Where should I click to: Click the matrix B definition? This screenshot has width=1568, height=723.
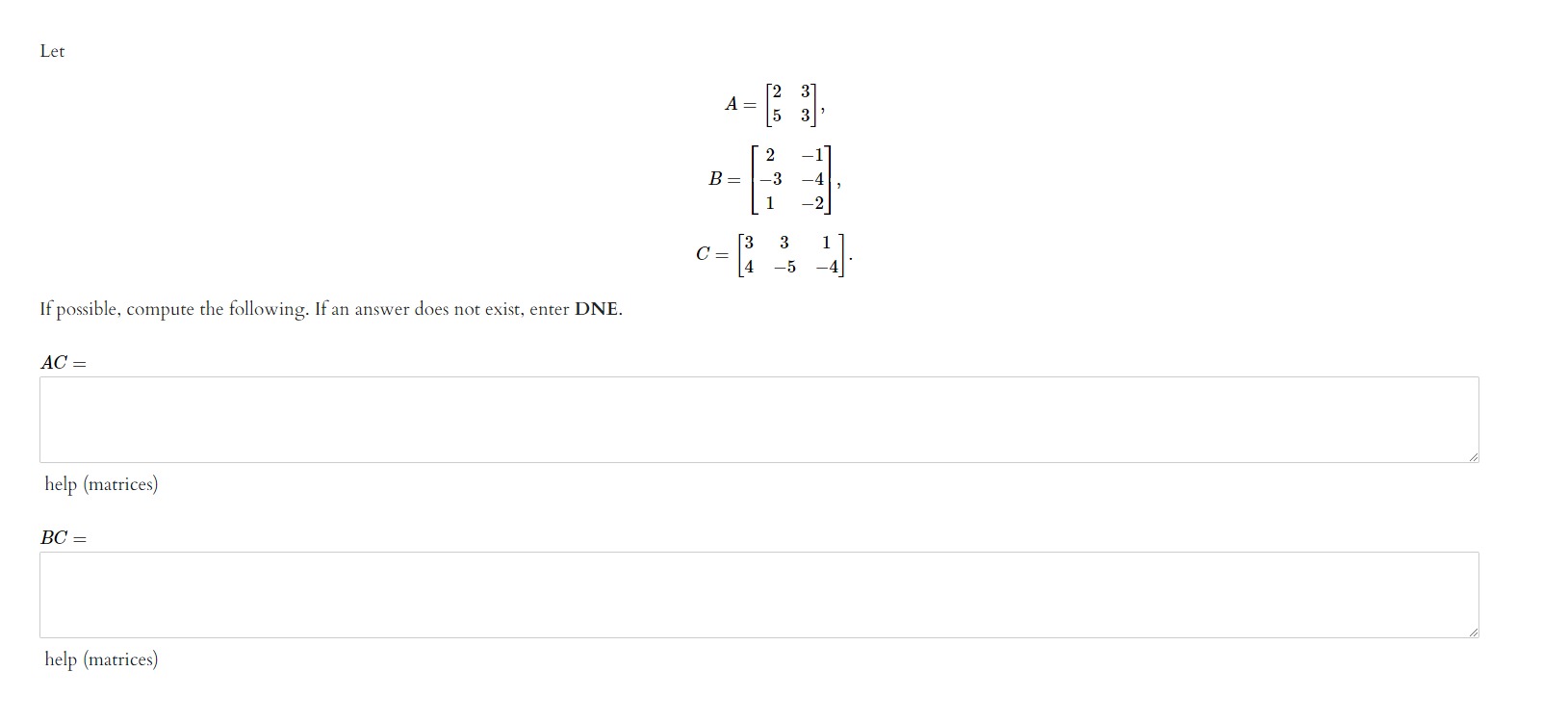click(x=770, y=178)
